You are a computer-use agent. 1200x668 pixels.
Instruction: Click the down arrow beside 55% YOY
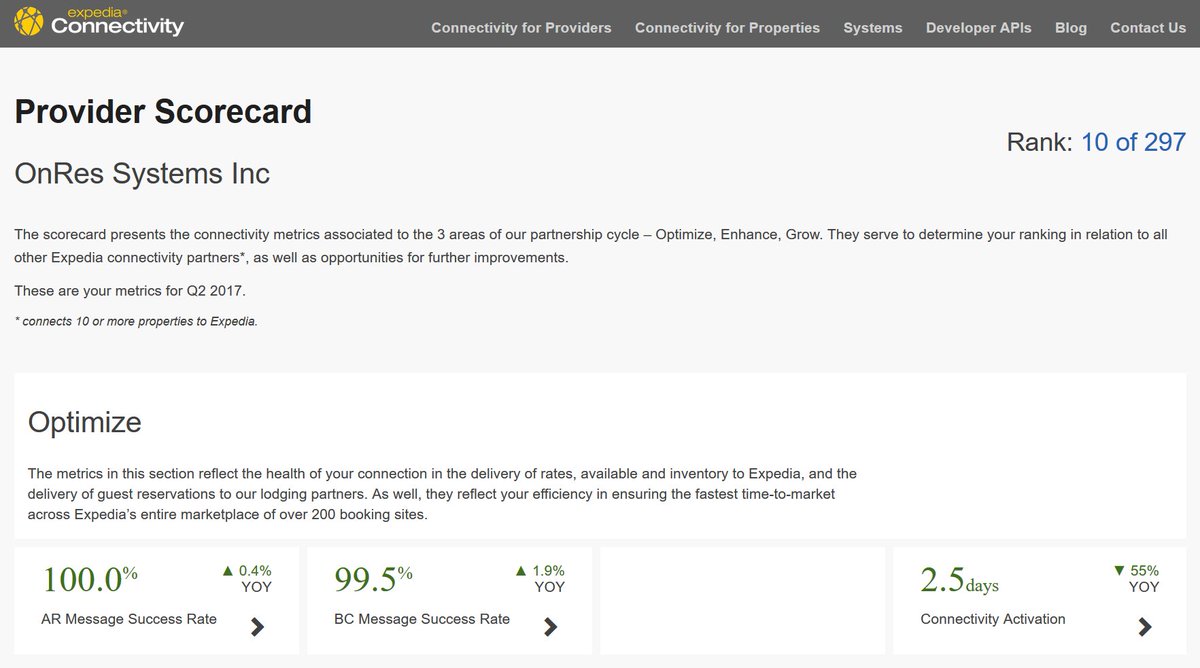1119,571
